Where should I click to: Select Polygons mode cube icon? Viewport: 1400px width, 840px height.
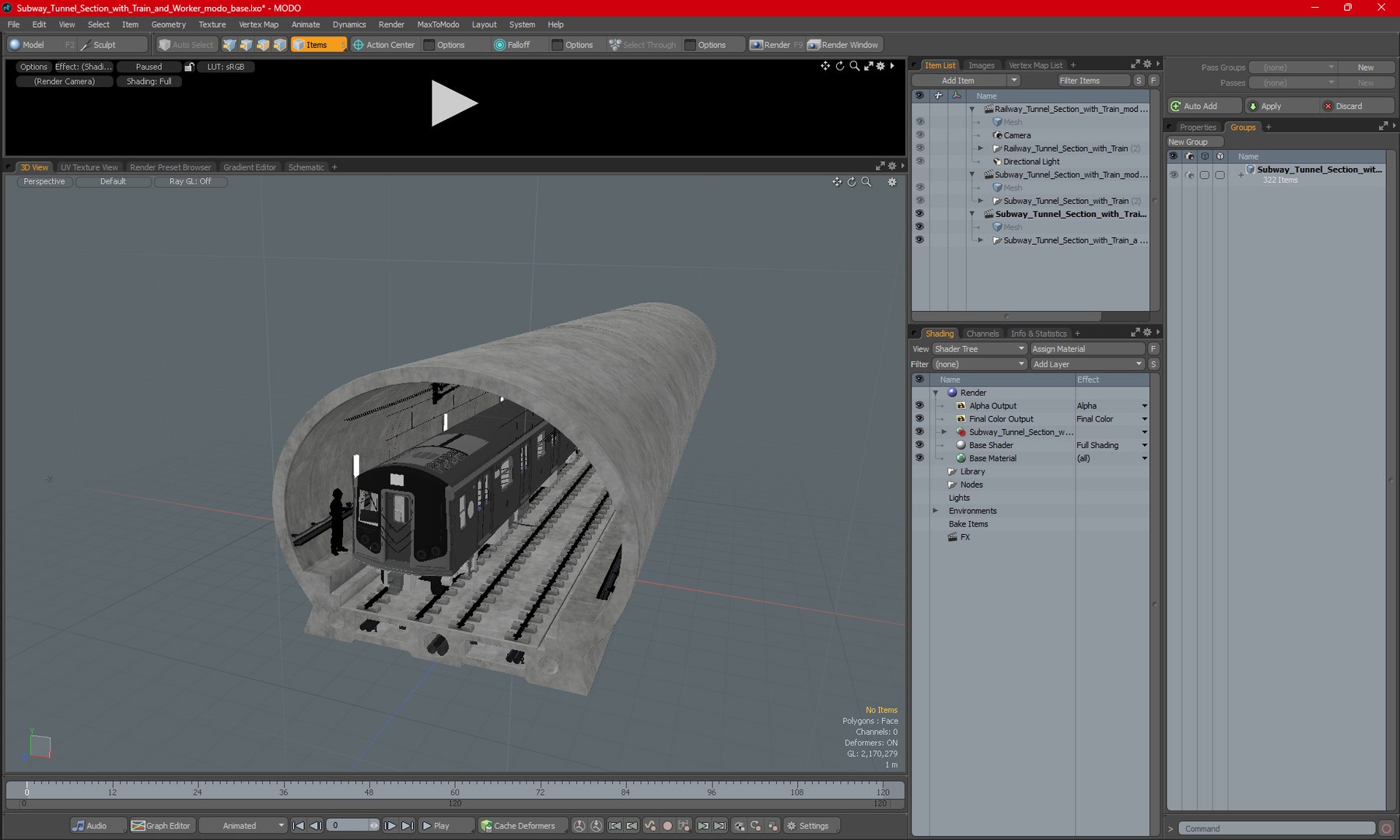[x=264, y=45]
